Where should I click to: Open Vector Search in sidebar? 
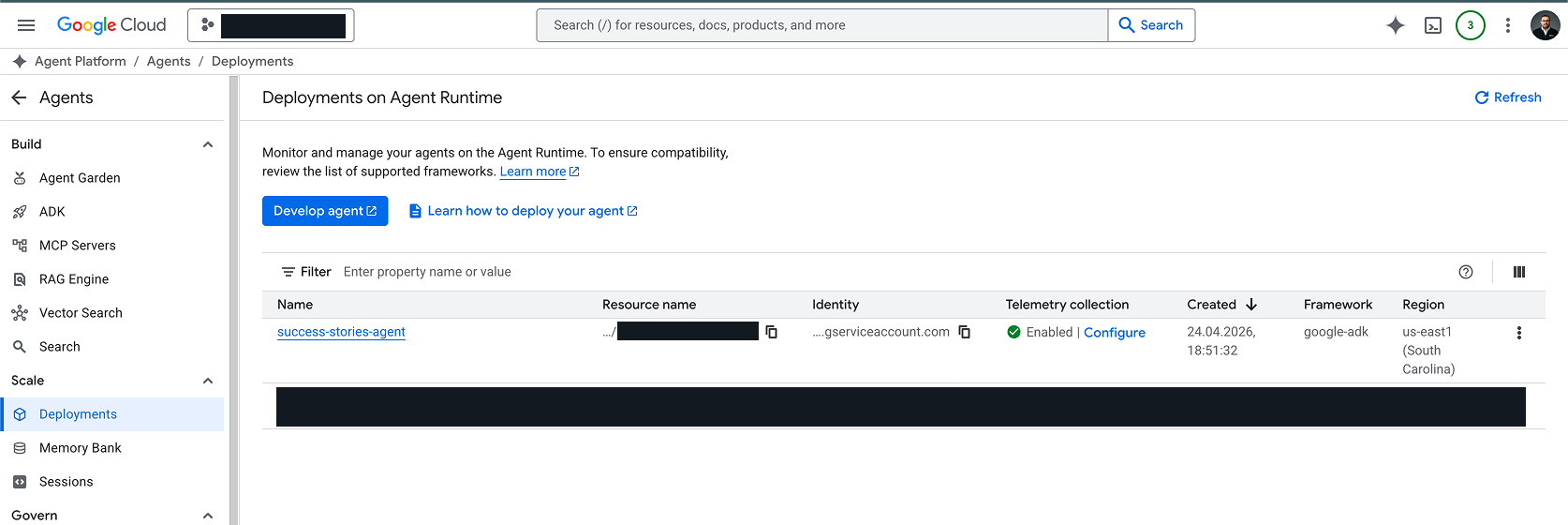pyautogui.click(x=112, y=313)
